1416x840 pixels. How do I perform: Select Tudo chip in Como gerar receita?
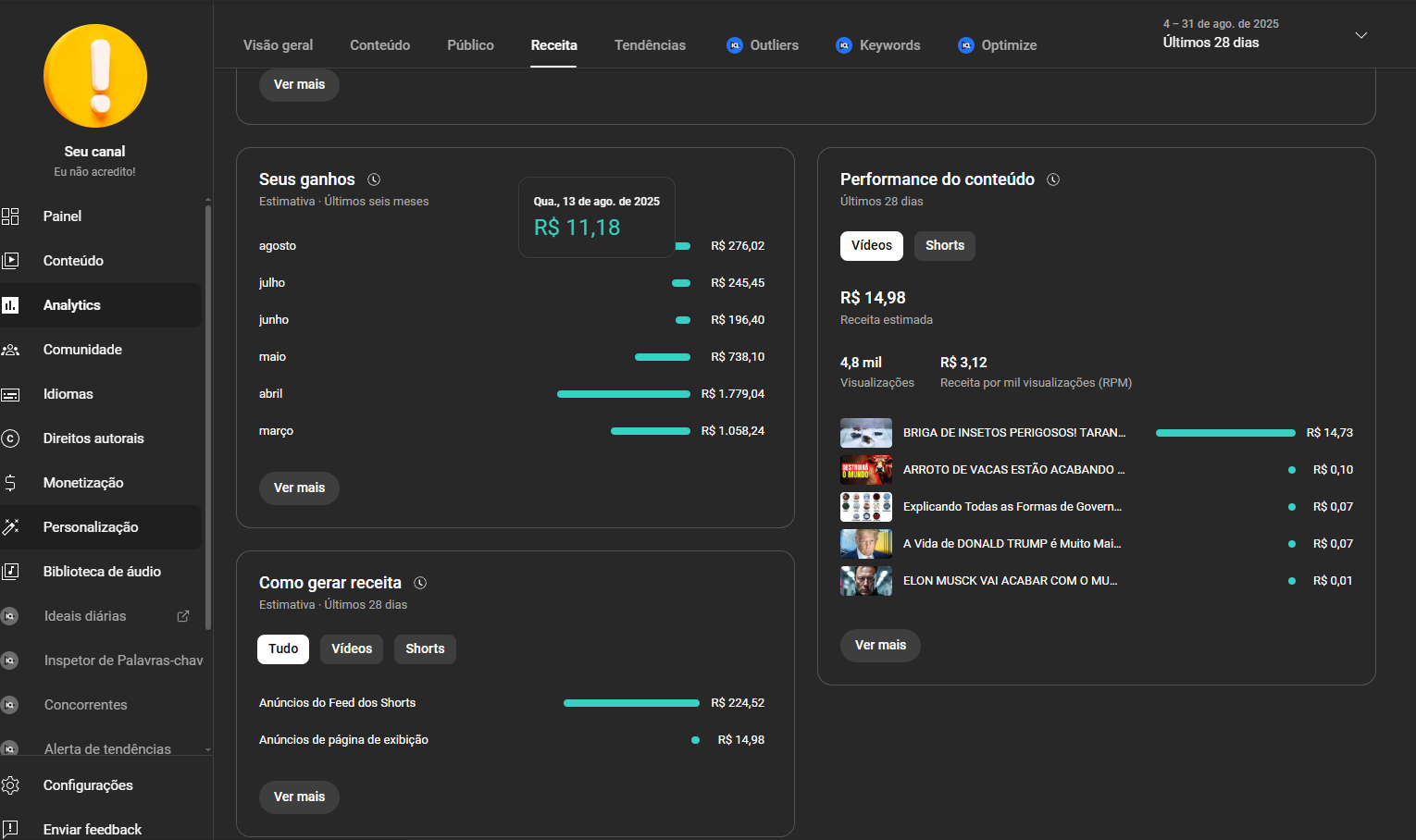283,649
